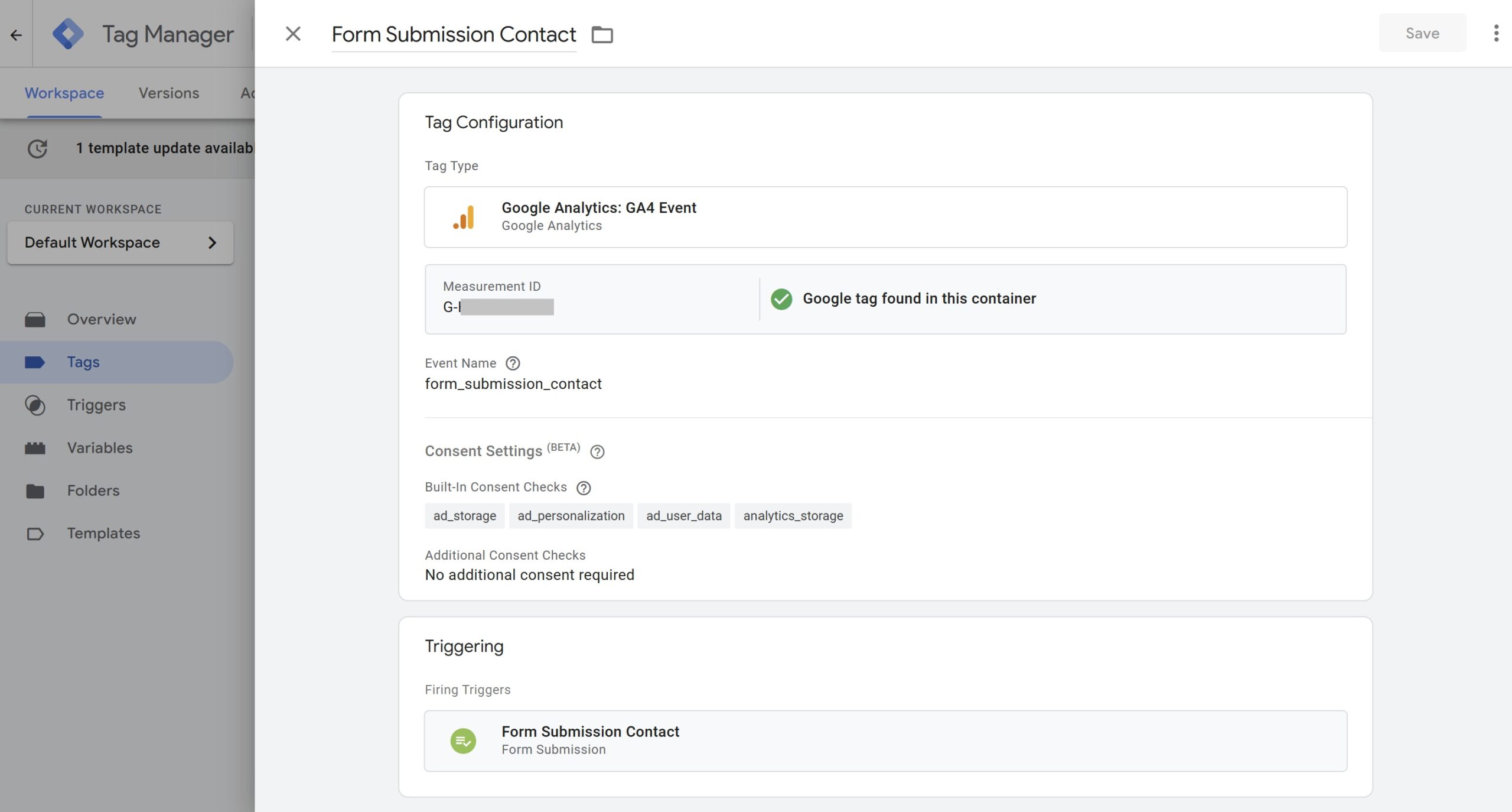Click the template update refresh icon
This screenshot has width=1512, height=812.
37,149
